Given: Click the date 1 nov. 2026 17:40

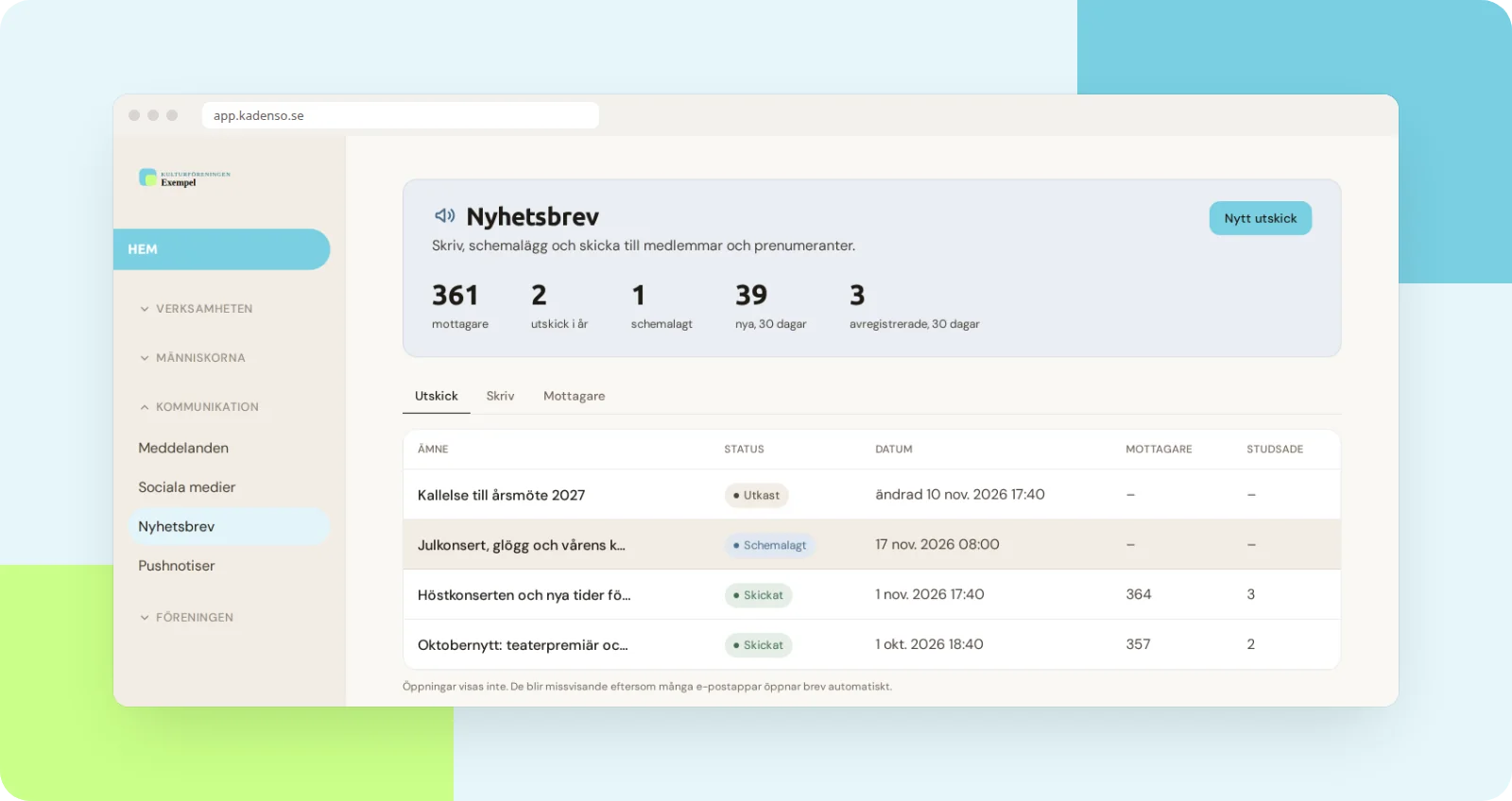Looking at the screenshot, I should [x=930, y=594].
